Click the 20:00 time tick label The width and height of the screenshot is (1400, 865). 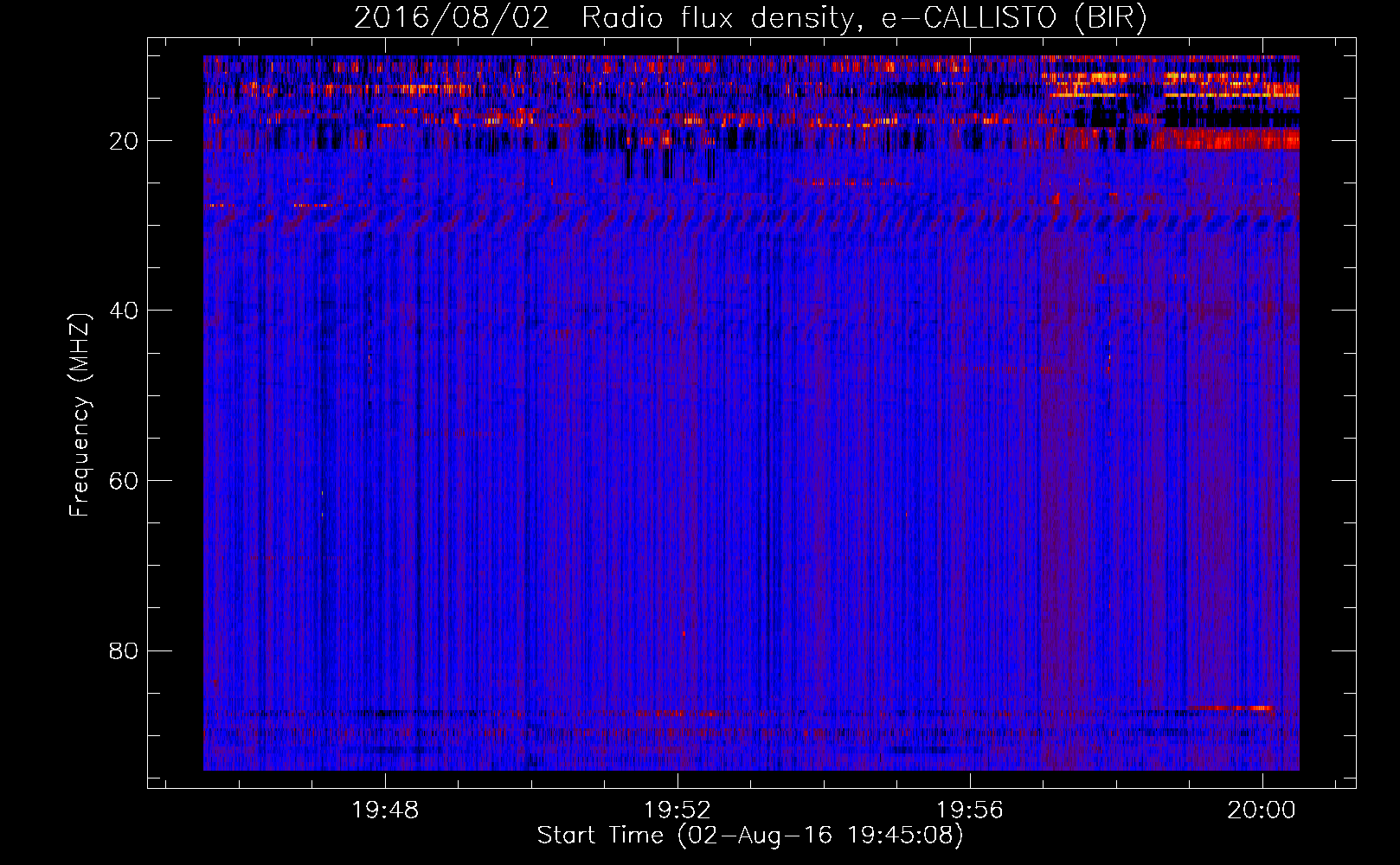coord(1262,811)
